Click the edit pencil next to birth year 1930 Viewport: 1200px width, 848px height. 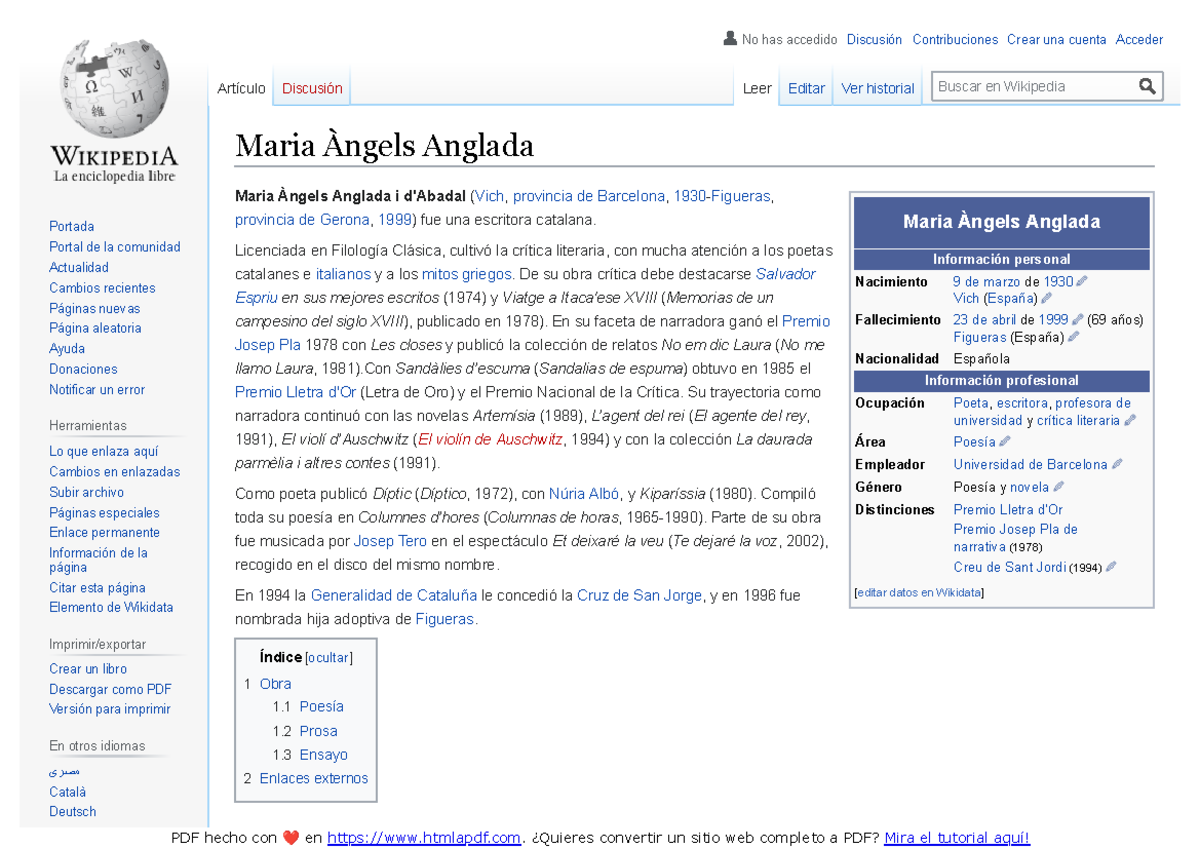tap(1081, 282)
